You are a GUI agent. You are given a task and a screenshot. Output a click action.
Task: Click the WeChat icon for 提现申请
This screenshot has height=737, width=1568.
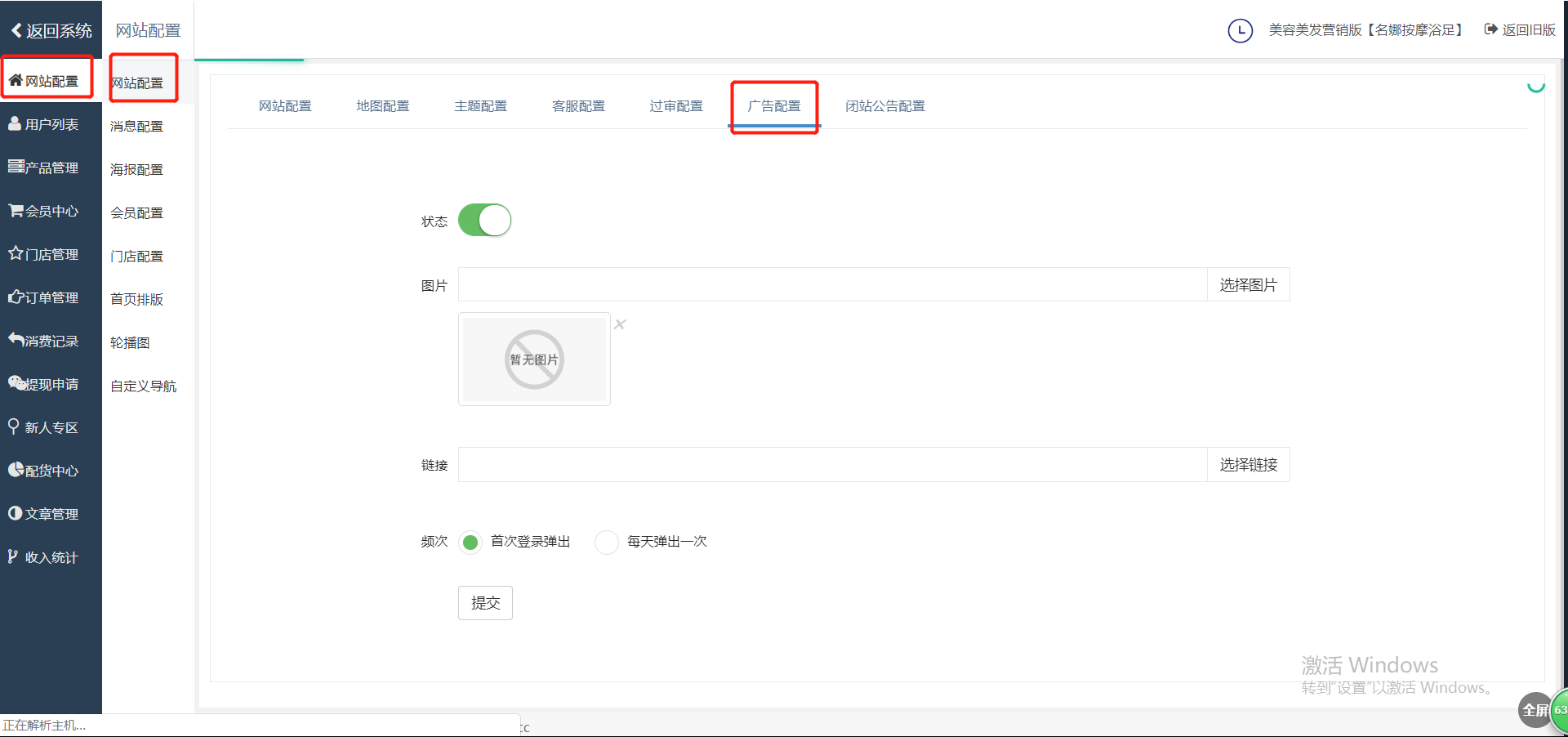pyautogui.click(x=16, y=382)
